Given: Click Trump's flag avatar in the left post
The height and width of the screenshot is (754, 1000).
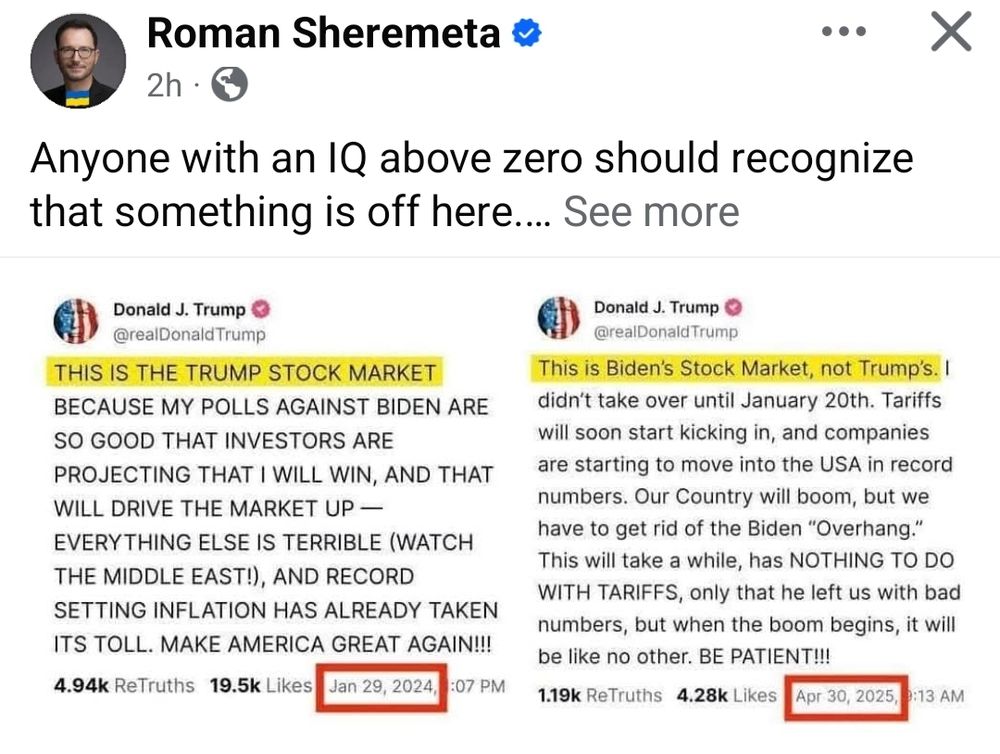Looking at the screenshot, I should tap(76, 321).
